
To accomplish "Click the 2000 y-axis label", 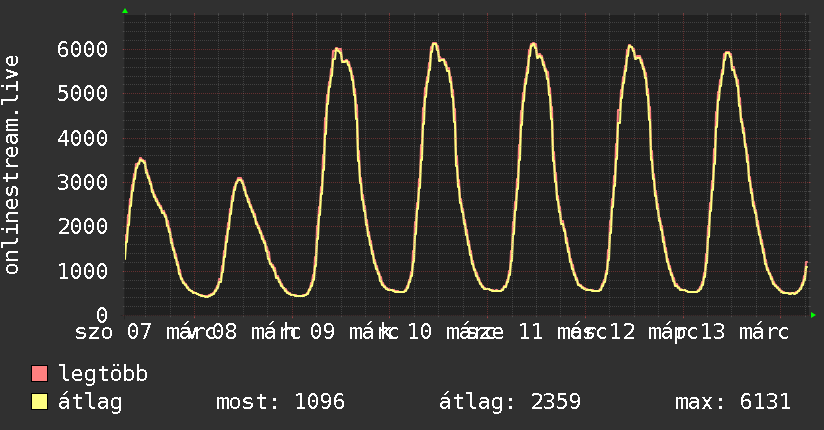I will 83,227.
